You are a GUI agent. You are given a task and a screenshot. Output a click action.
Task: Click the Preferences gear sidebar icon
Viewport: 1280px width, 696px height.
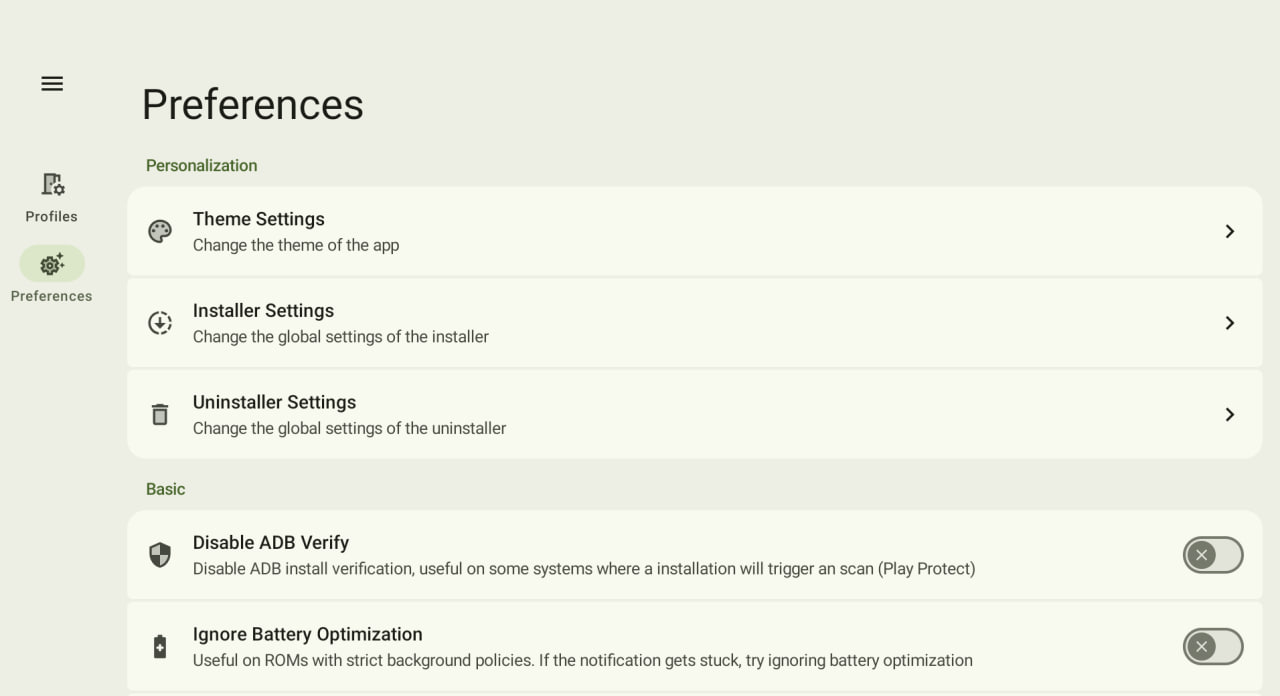click(51, 264)
